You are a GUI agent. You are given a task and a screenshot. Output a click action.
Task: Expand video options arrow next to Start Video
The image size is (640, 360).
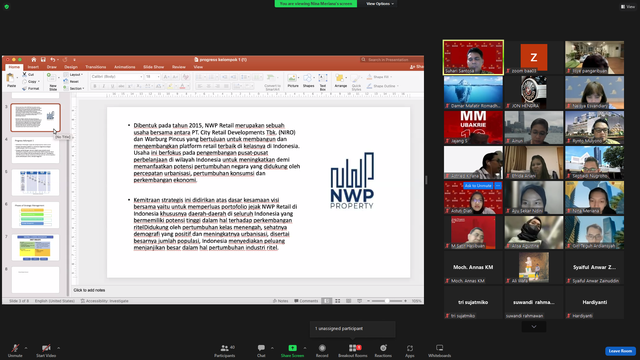pos(58,348)
